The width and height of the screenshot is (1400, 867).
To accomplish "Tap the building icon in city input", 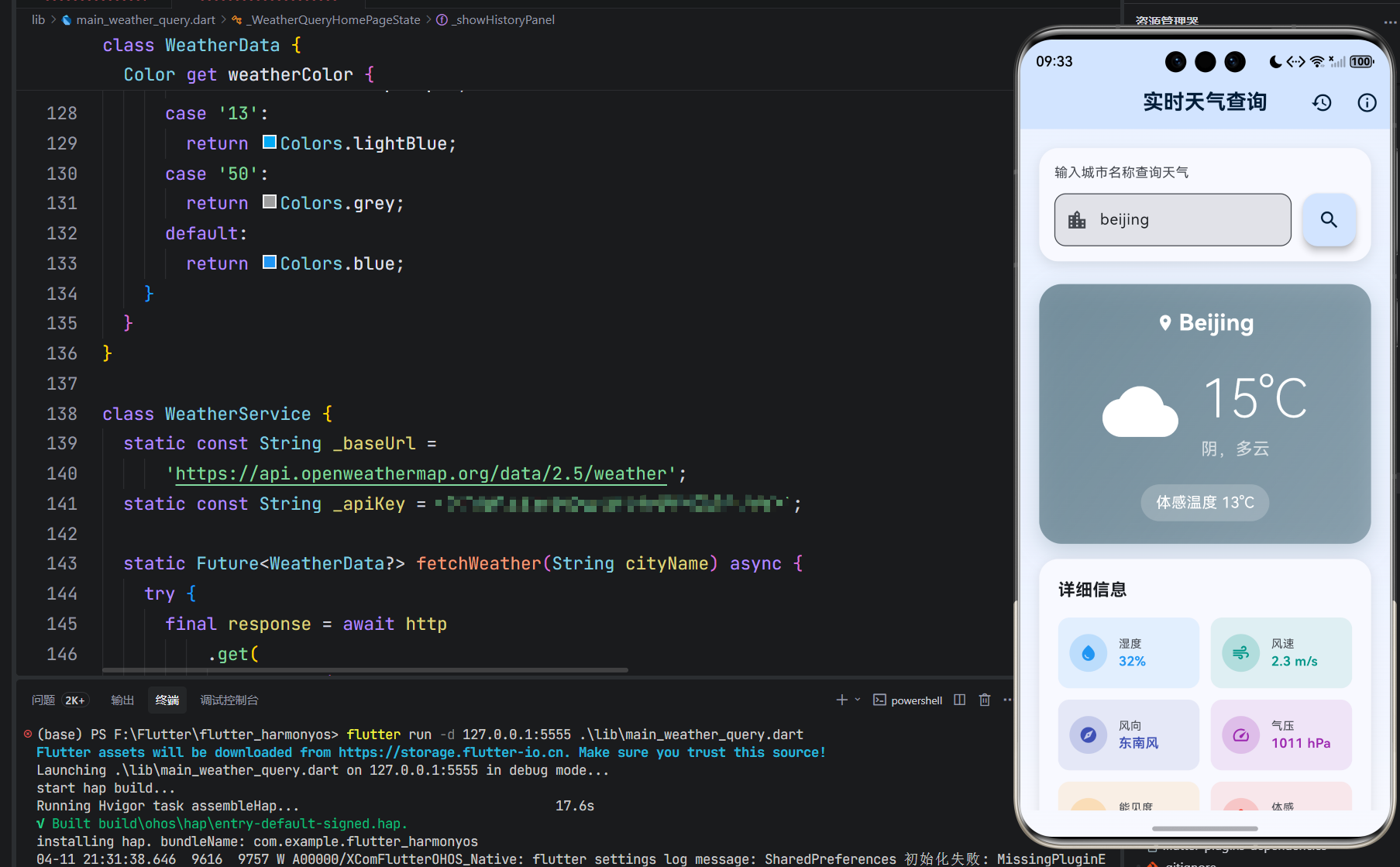I will pos(1077,220).
